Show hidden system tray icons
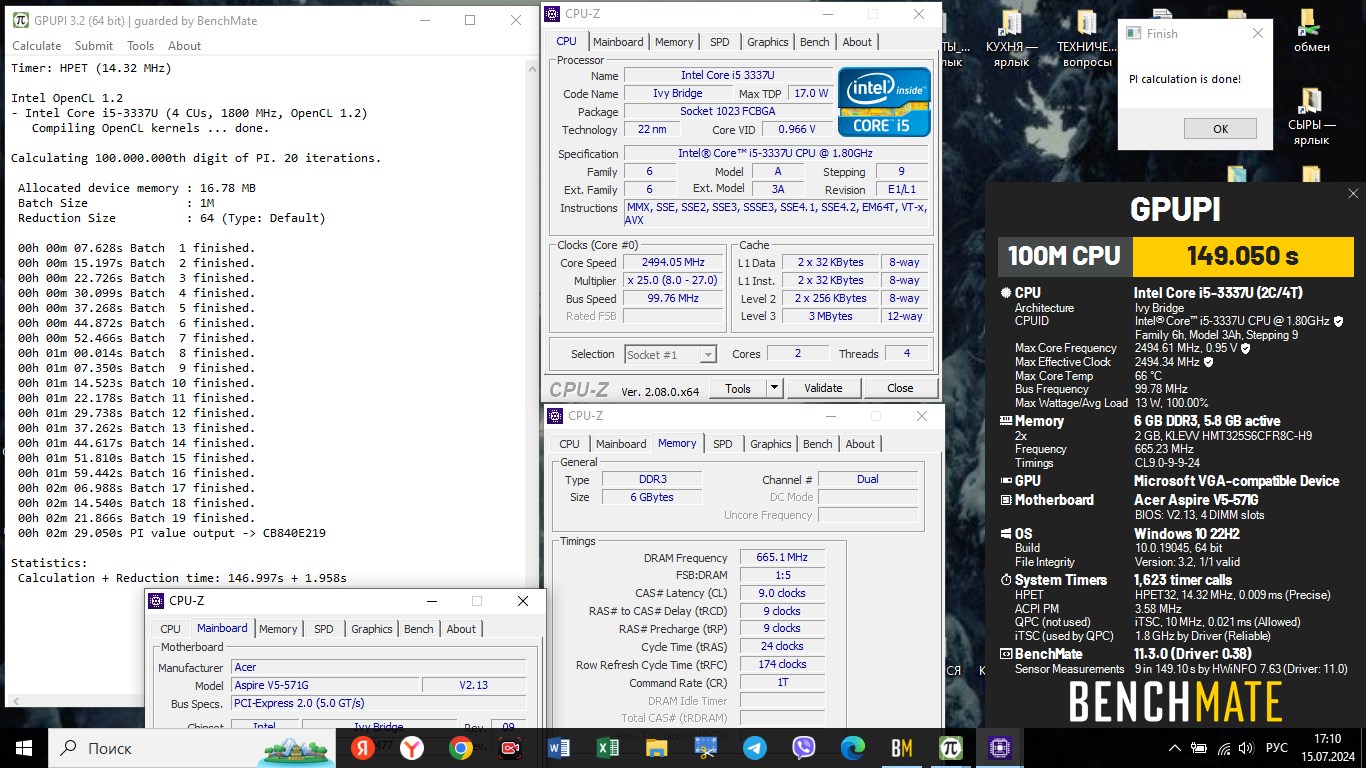This screenshot has width=1366, height=768. point(1175,748)
